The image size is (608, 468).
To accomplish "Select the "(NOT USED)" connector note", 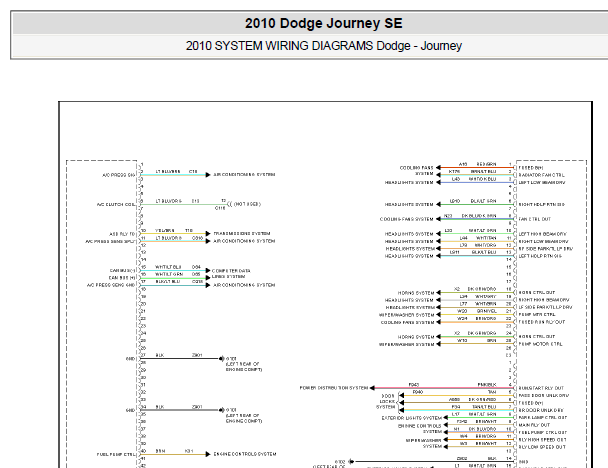I will pos(247,204).
